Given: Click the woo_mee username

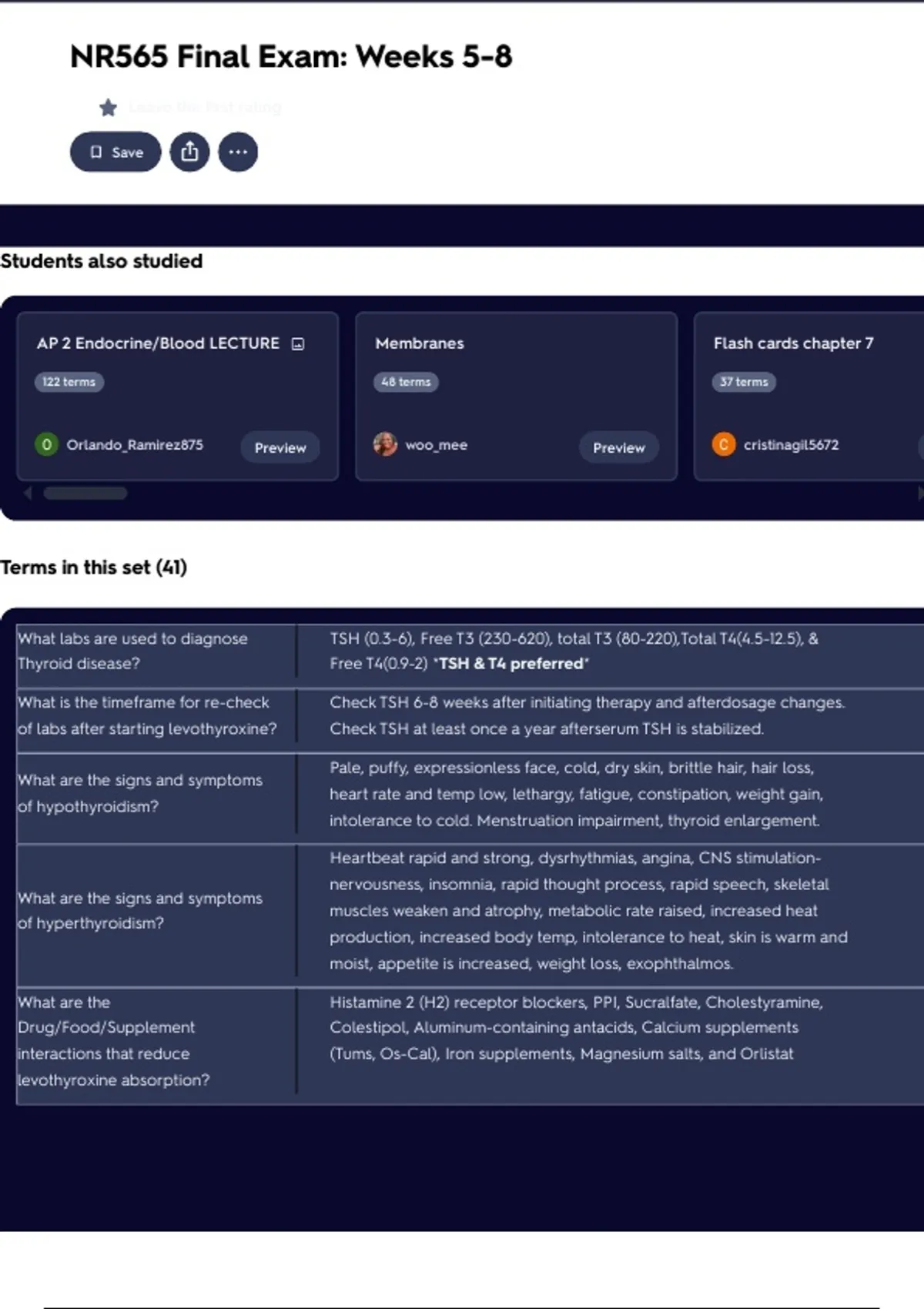Looking at the screenshot, I should [x=436, y=445].
